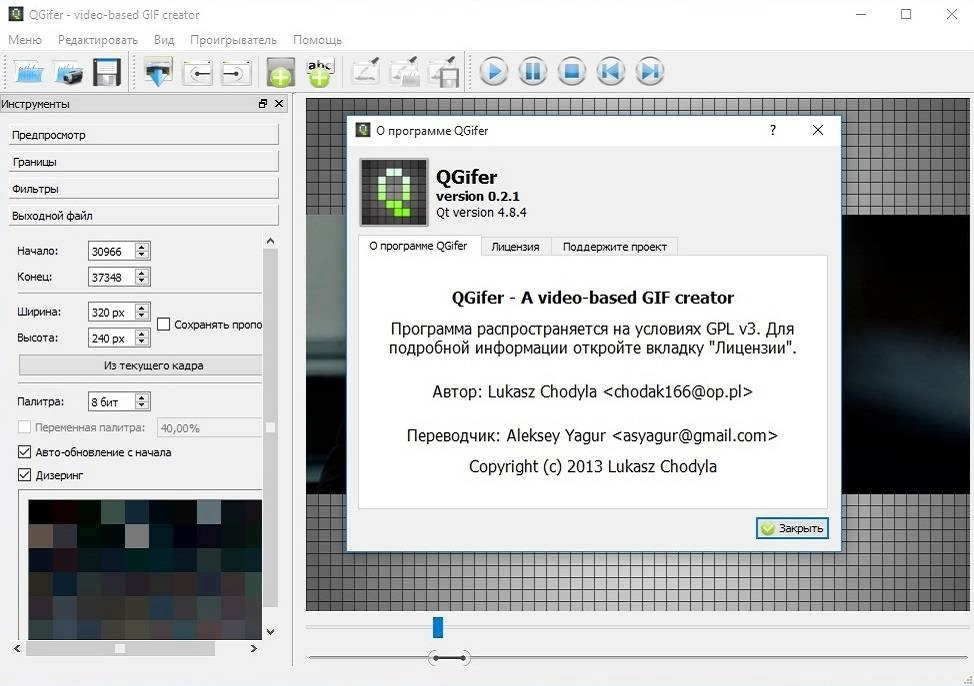Click the color palette preview grid
The width and height of the screenshot is (974, 686).
coord(145,569)
